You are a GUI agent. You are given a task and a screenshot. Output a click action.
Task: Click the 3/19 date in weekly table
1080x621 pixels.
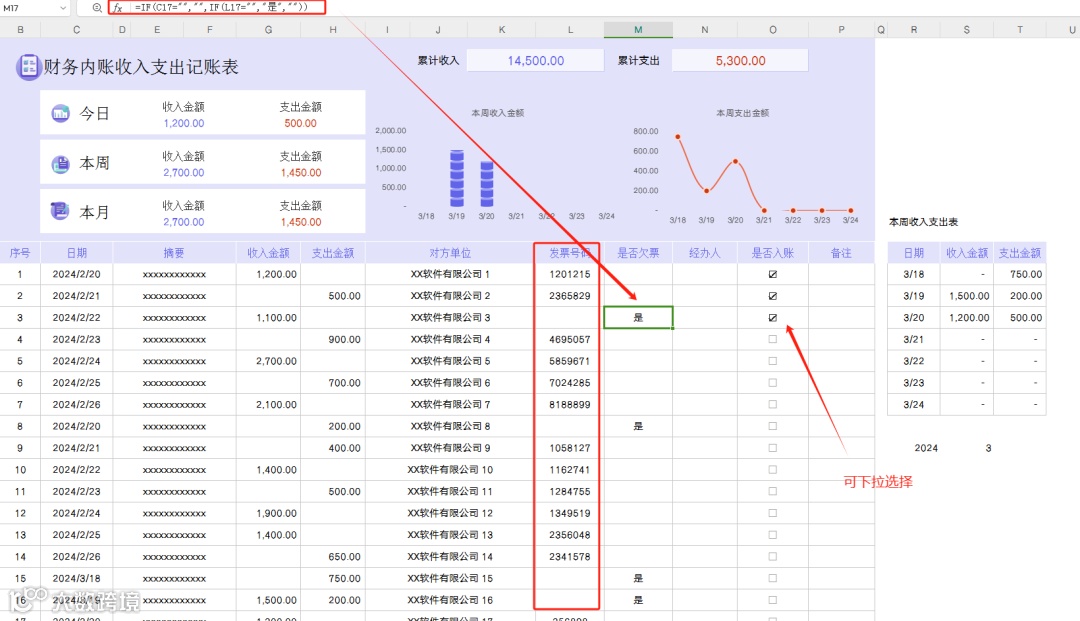tap(913, 296)
